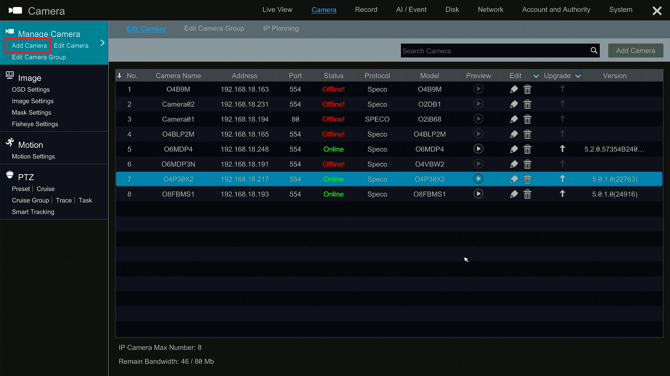
Task: Switch to Edit Camera Group tab
Action: (x=214, y=29)
